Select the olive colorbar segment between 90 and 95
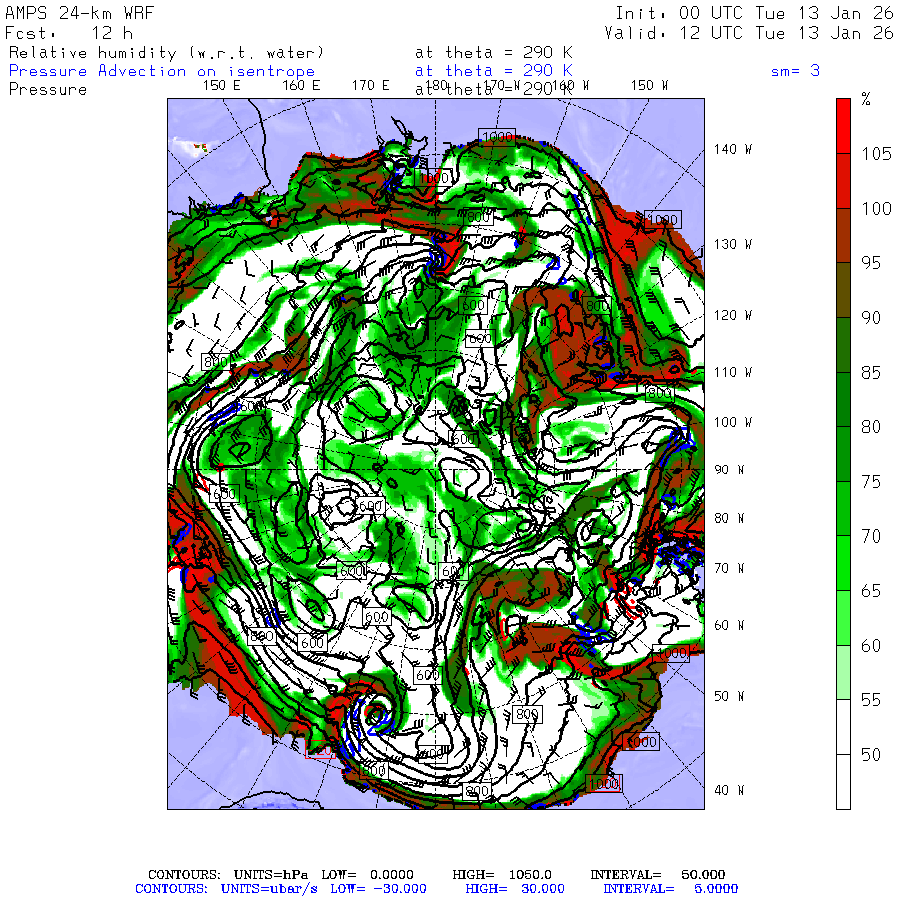 (x=843, y=290)
